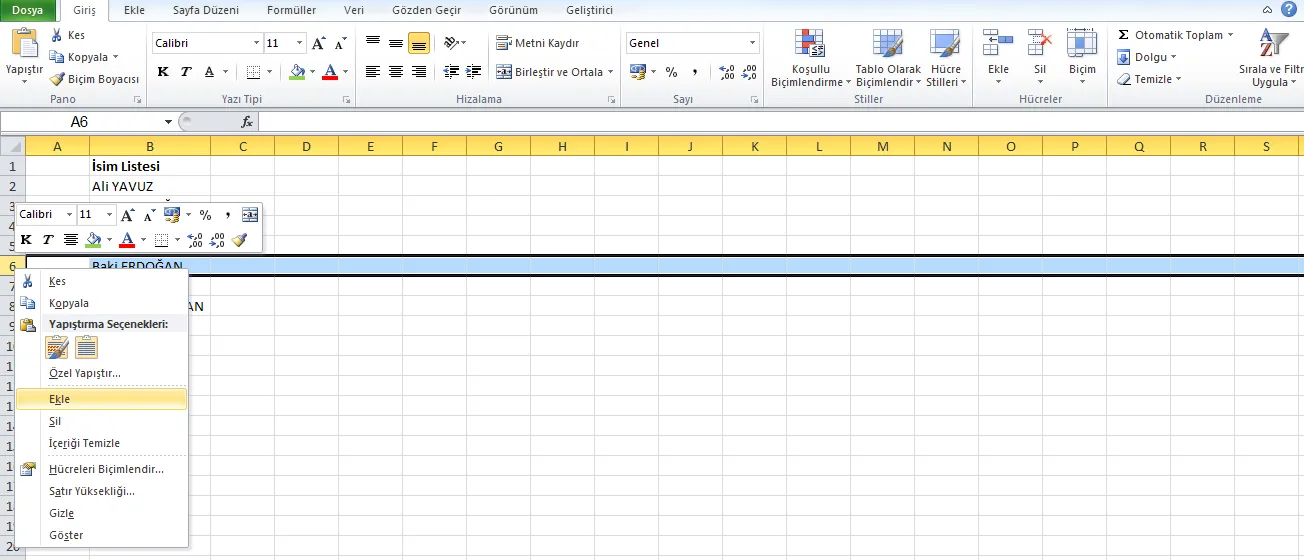Choose Ekle from the context menu
Image resolution: width=1304 pixels, height=560 pixels.
60,399
